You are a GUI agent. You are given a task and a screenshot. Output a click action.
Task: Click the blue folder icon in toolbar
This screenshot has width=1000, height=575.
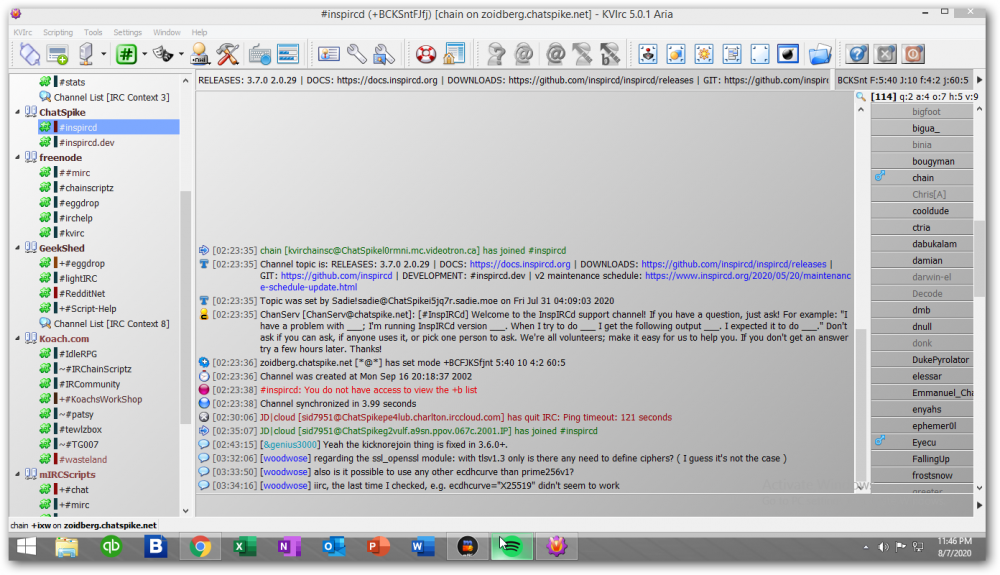point(819,54)
